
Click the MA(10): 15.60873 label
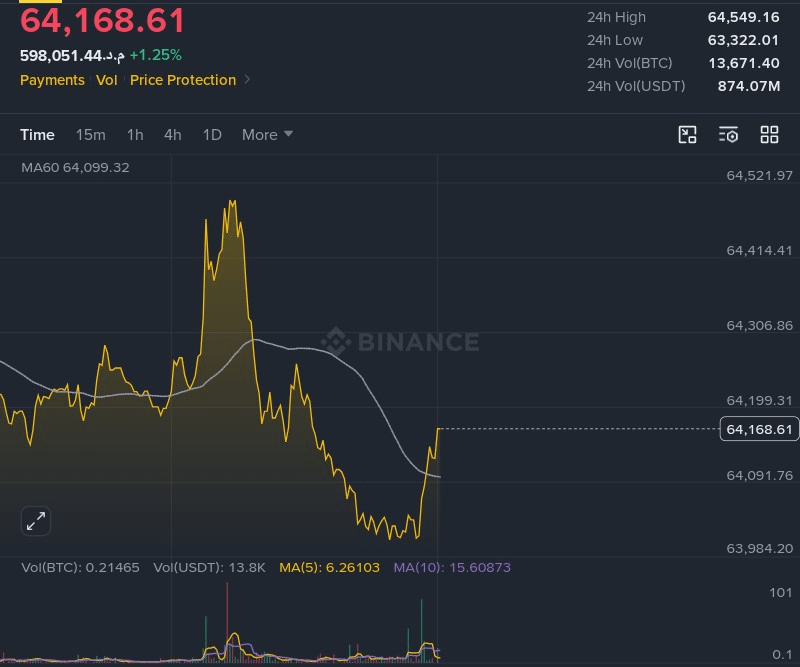[452, 567]
